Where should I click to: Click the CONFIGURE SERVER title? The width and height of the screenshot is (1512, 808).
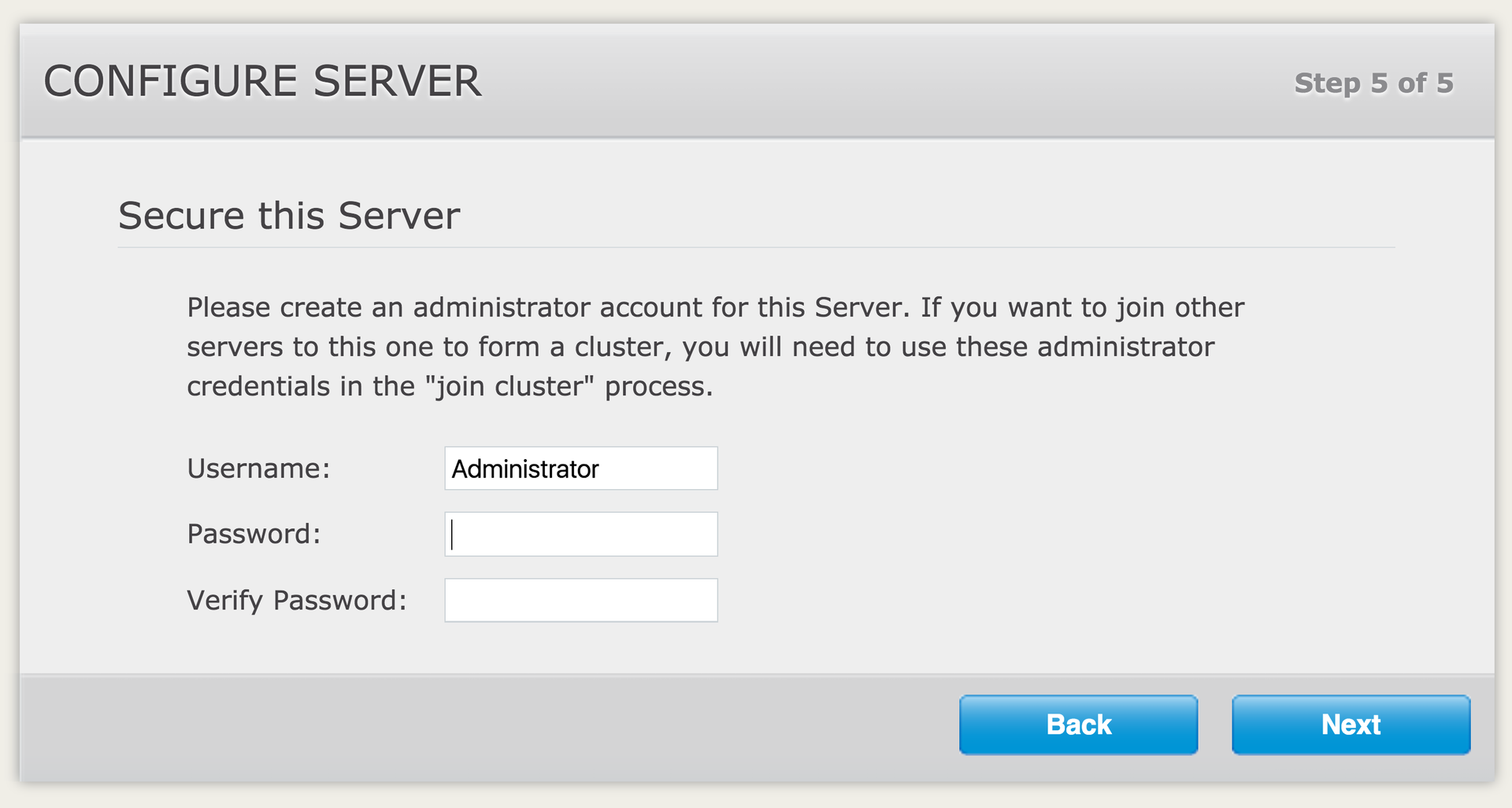(x=262, y=81)
